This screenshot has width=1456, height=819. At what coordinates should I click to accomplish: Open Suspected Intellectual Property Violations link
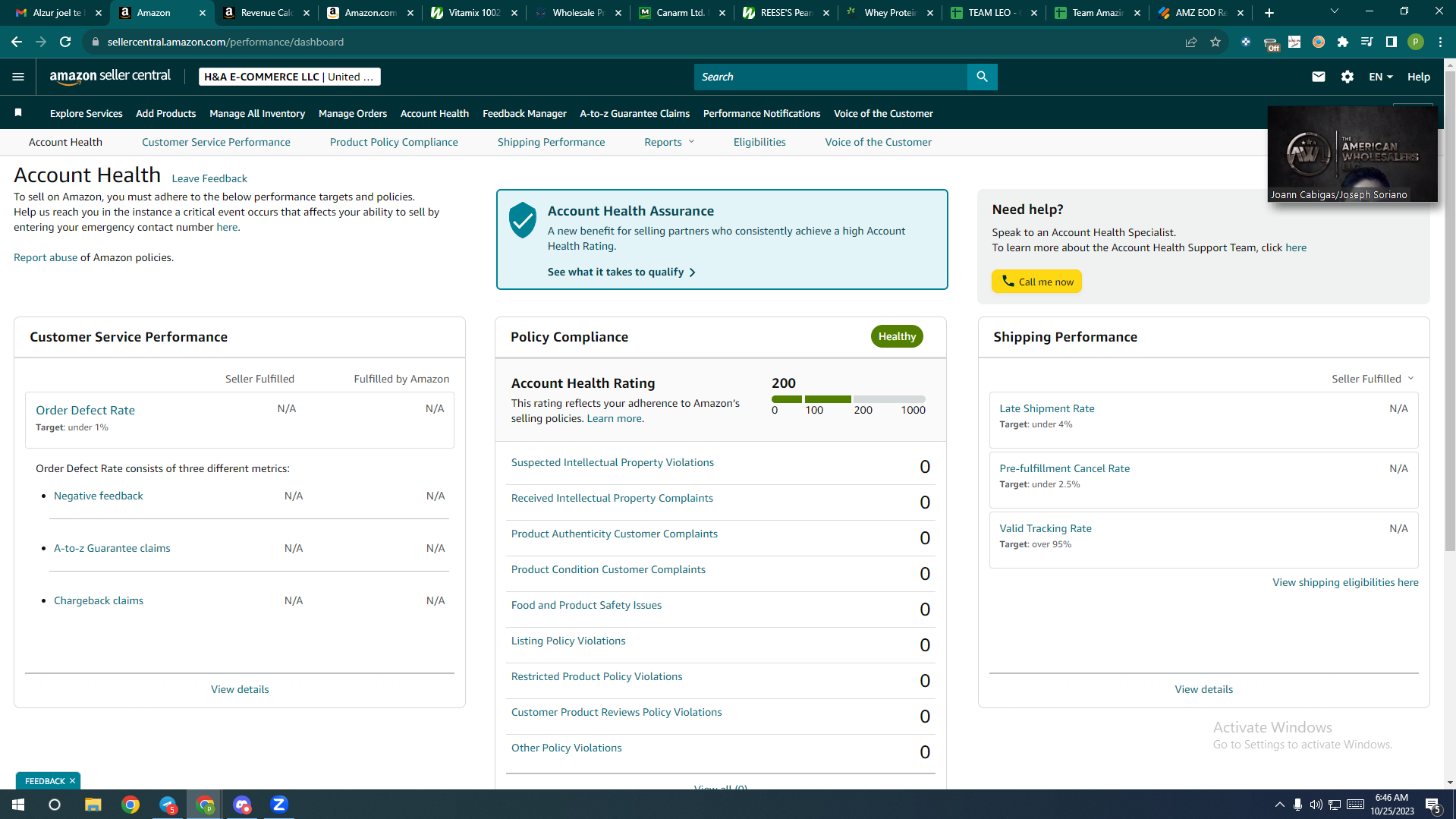612,462
